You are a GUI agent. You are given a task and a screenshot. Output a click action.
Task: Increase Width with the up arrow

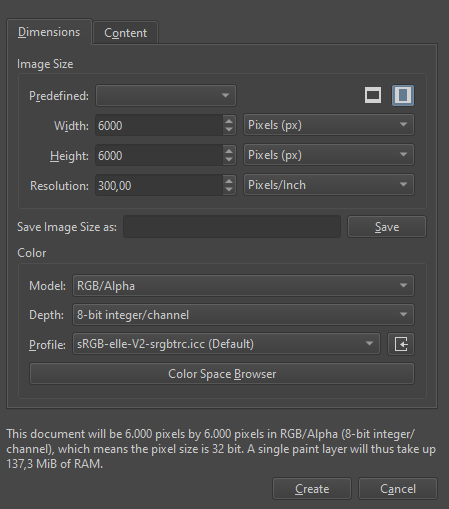click(x=229, y=121)
